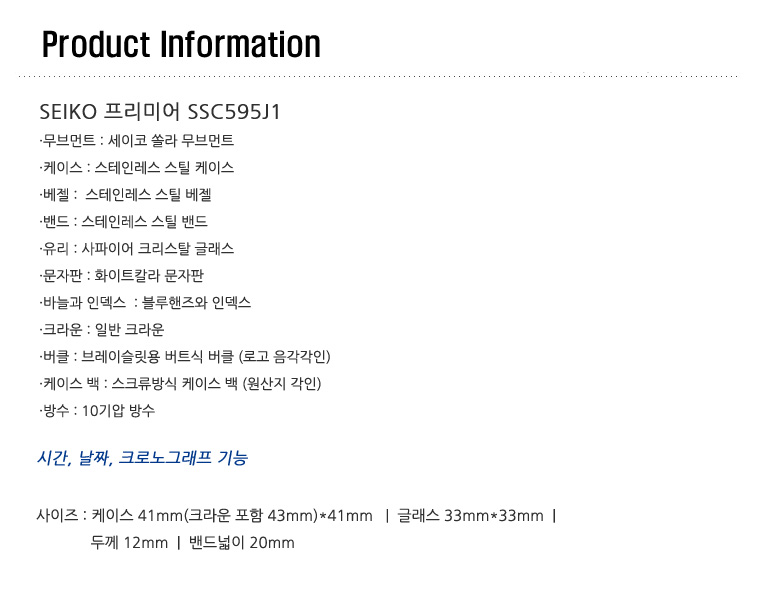Image resolution: width=760 pixels, height=594 pixels.
Task: Select the SEIKO 프리미어 SSC595J1 title
Action: click(160, 112)
